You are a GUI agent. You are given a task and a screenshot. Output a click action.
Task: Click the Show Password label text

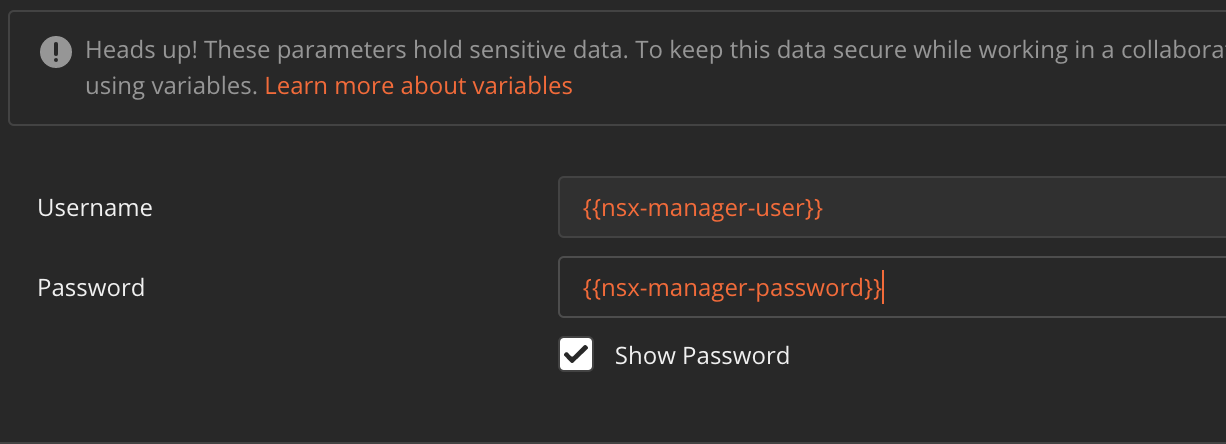[702, 355]
